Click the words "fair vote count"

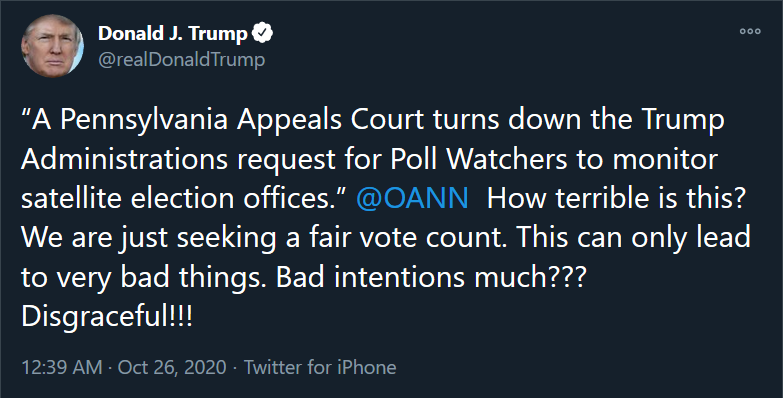point(406,238)
